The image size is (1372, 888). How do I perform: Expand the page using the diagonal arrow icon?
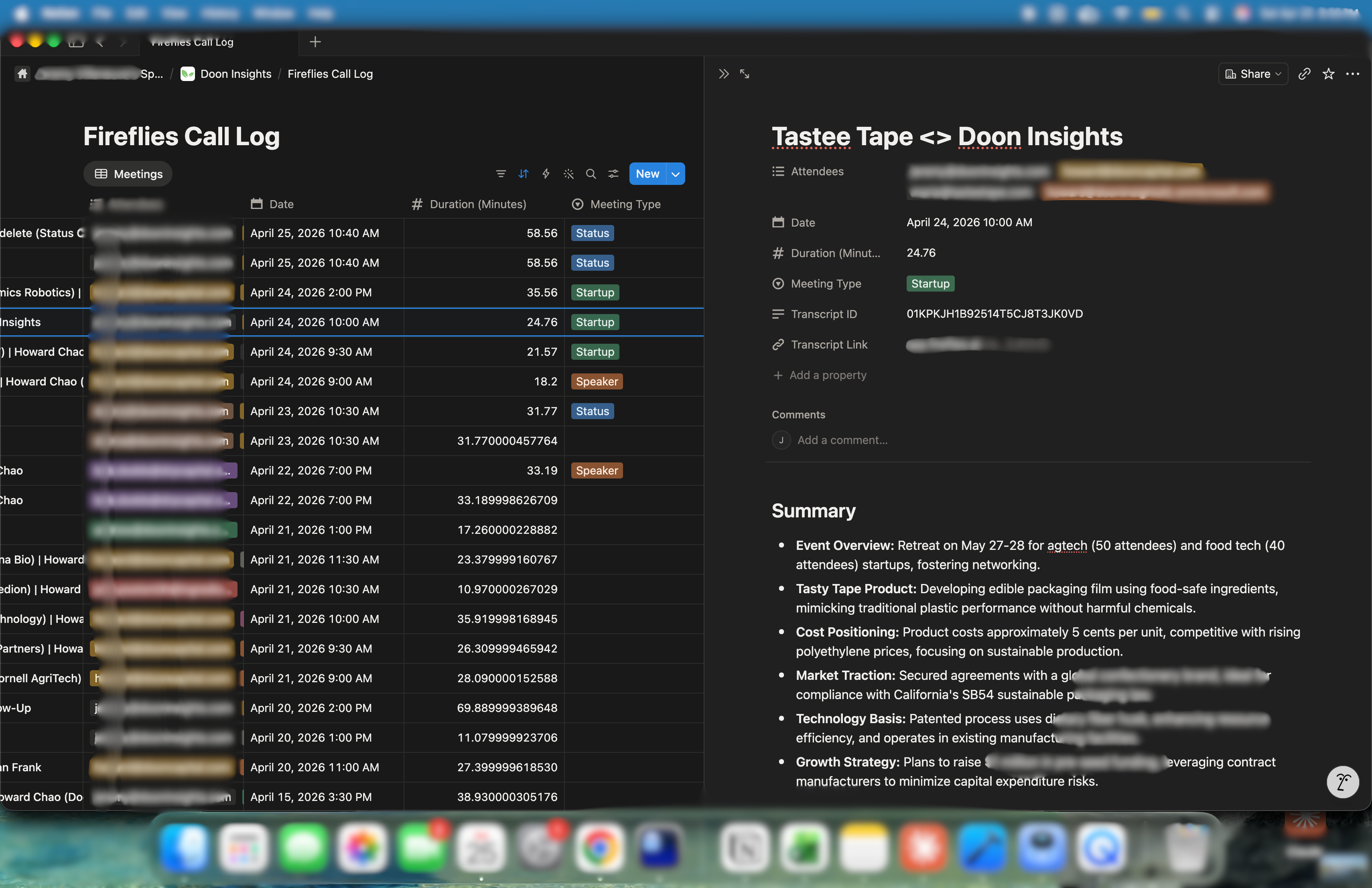point(744,74)
